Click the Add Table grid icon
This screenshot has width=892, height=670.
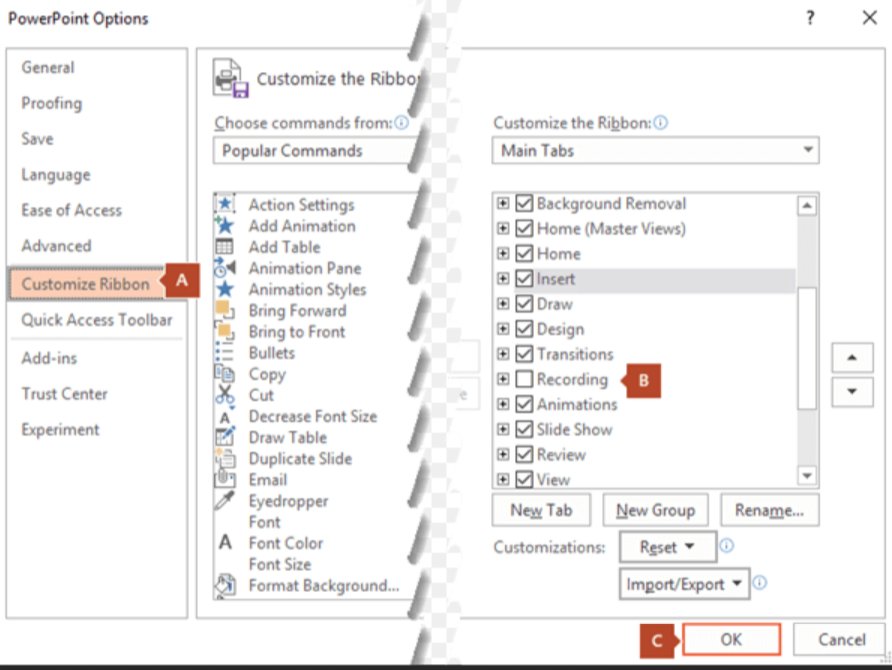(x=224, y=247)
